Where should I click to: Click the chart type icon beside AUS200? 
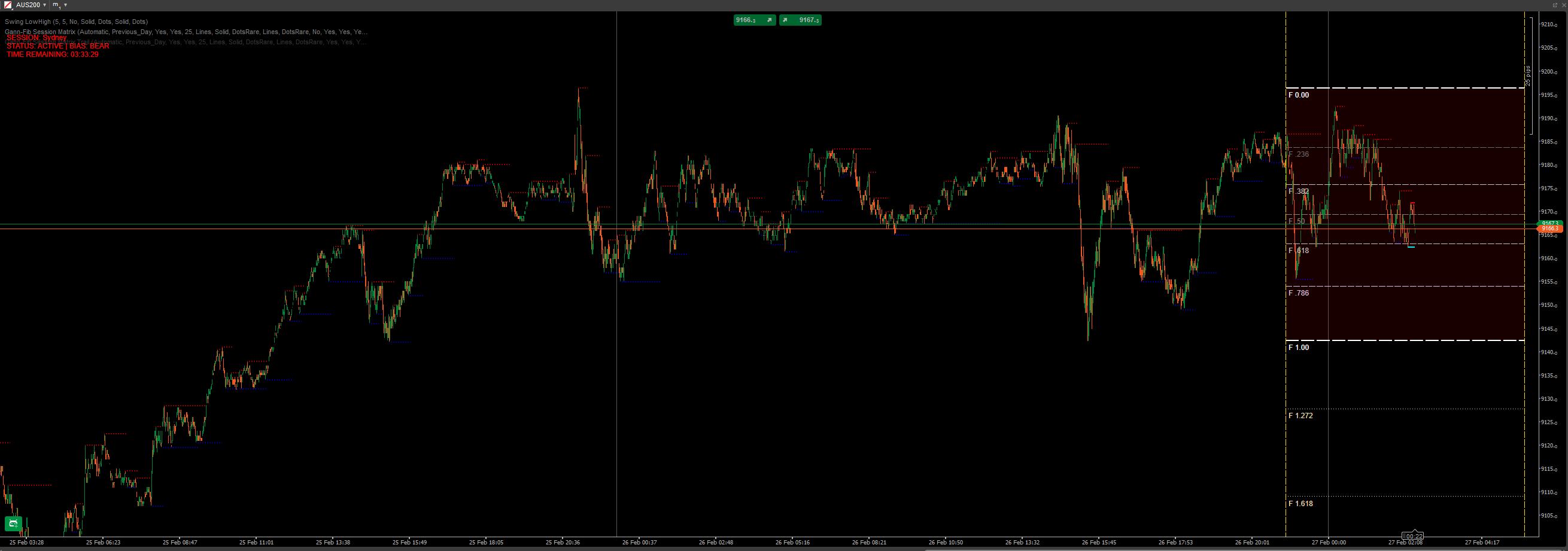pos(8,5)
